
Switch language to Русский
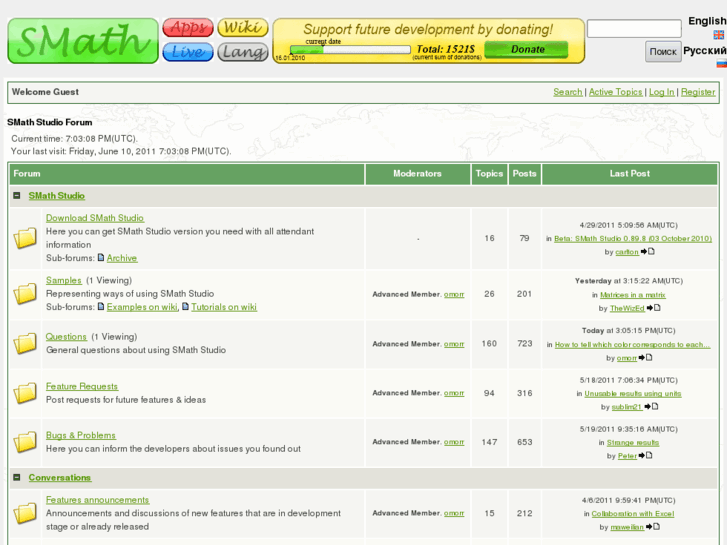tap(705, 51)
